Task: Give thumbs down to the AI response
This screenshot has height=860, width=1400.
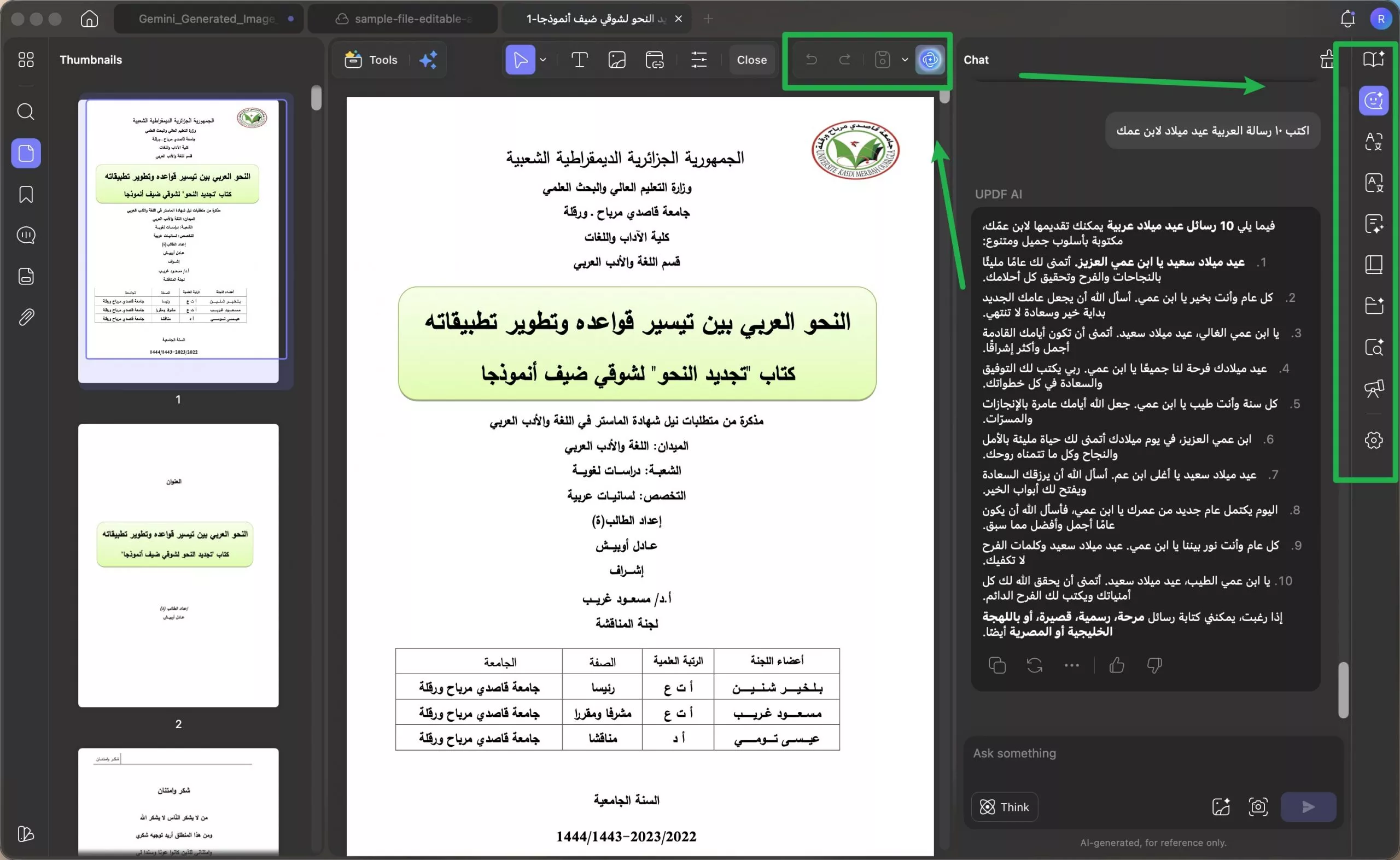Action: [1154, 665]
